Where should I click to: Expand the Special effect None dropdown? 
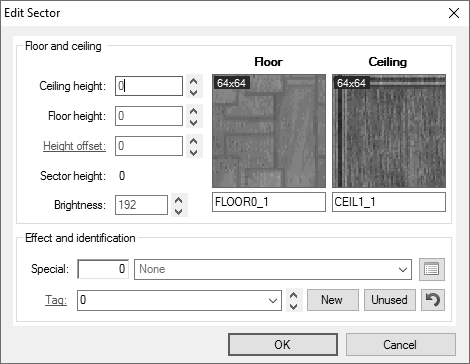(x=403, y=269)
